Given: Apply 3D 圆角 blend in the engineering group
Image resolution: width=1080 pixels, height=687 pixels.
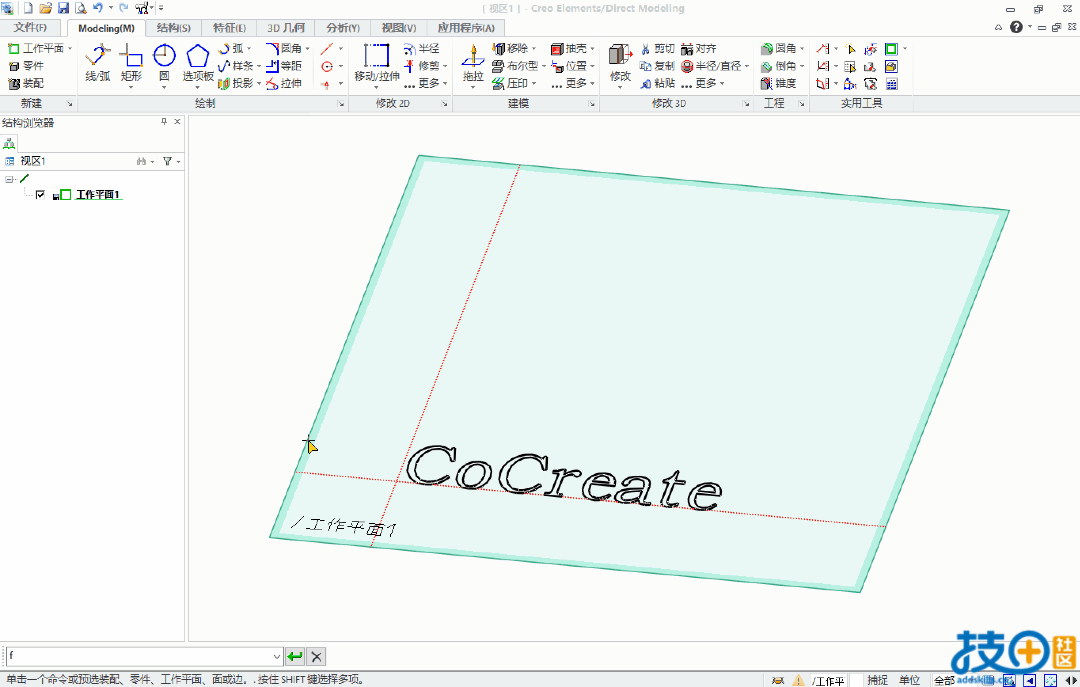Looking at the screenshot, I should click(x=779, y=48).
